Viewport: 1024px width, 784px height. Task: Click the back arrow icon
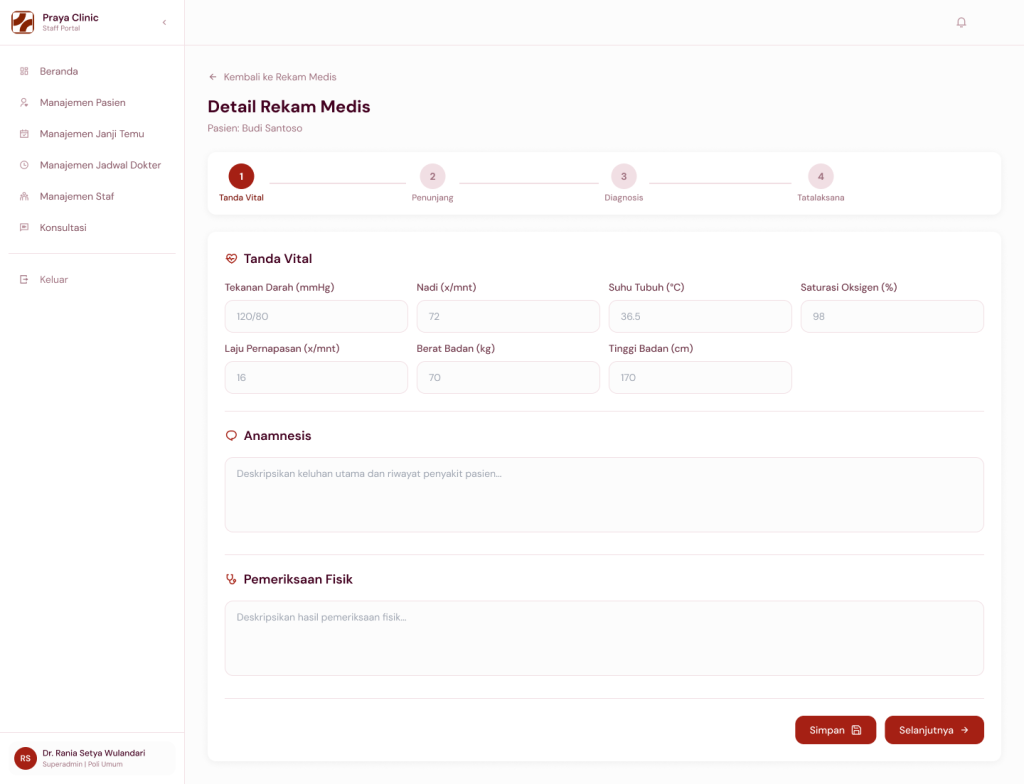click(x=213, y=77)
